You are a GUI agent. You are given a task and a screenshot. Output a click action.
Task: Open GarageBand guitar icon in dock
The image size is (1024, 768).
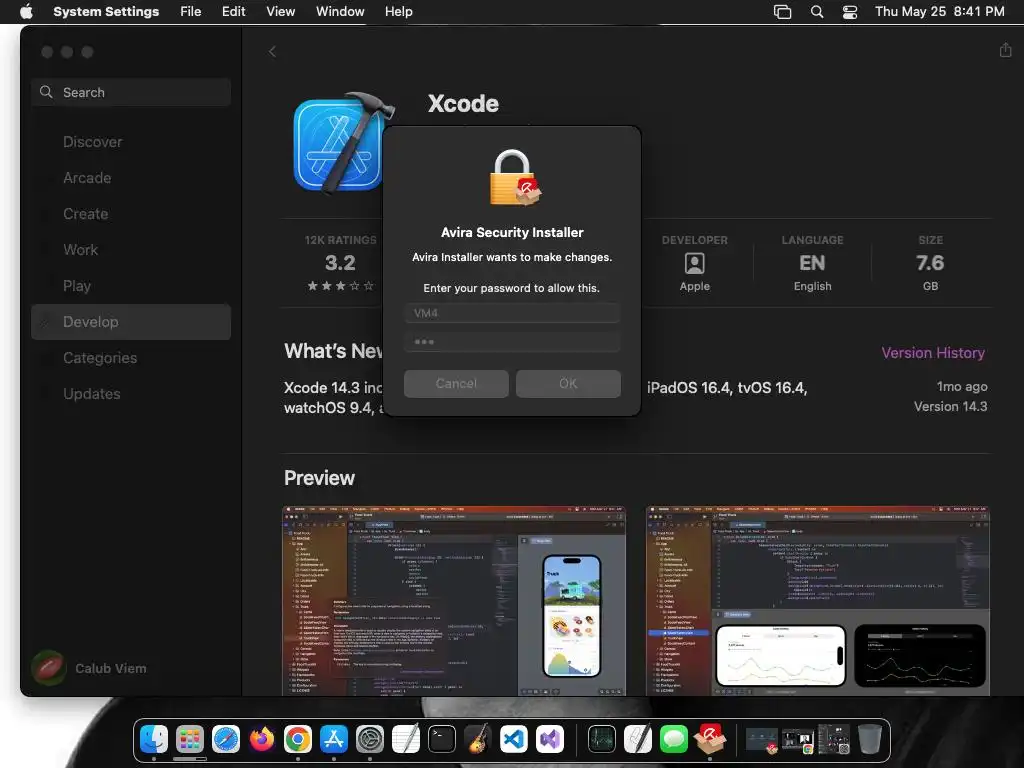coord(477,739)
